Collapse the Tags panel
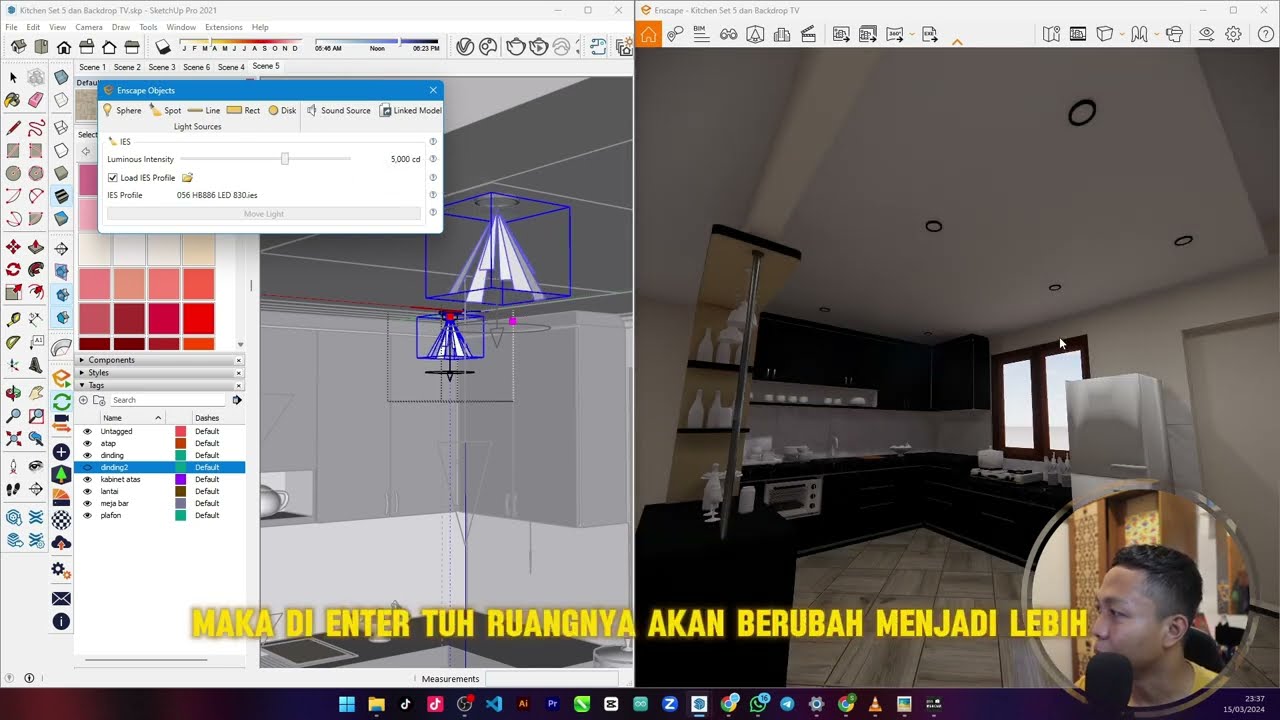The height and width of the screenshot is (720, 1280). [82, 385]
